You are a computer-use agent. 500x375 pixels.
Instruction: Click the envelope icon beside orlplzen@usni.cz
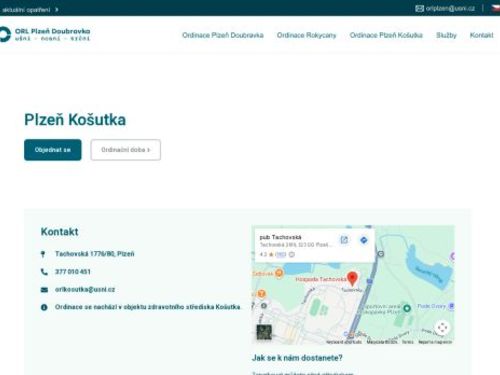coord(419,8)
